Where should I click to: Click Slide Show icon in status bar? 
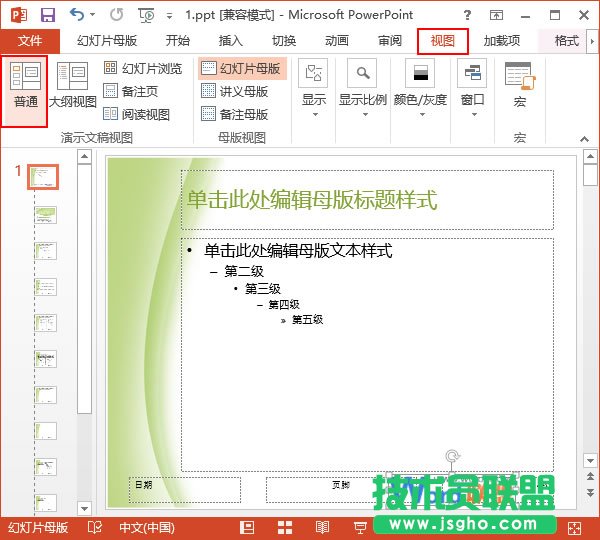tap(360, 528)
